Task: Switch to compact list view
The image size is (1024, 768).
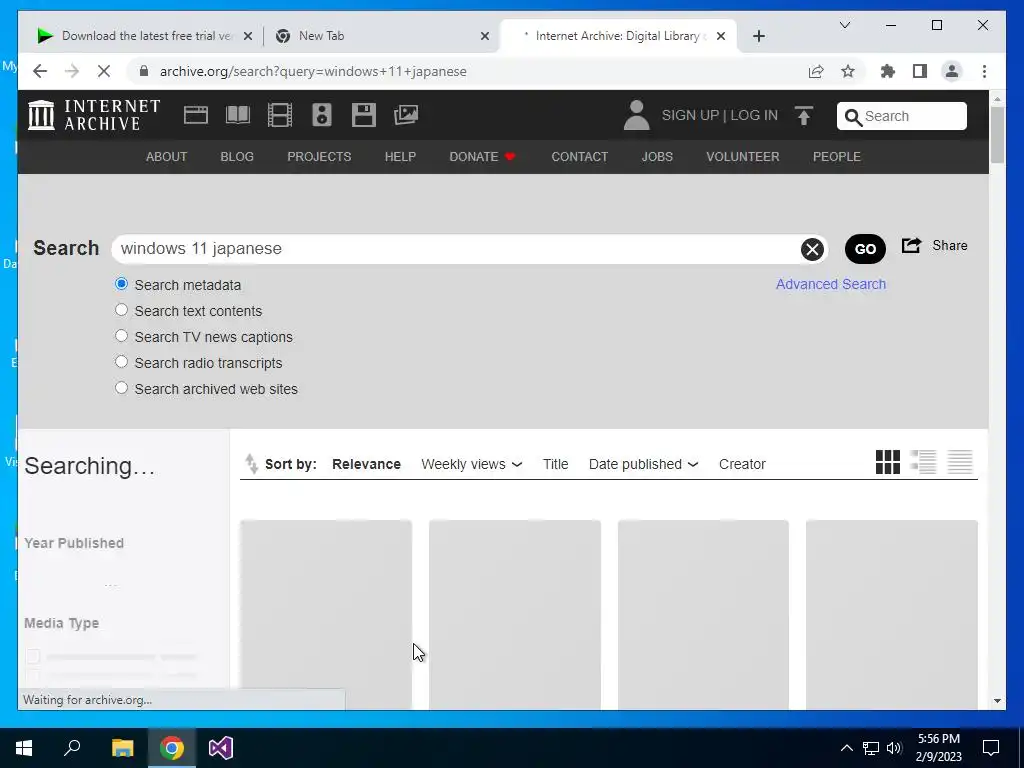Action: [x=960, y=462]
